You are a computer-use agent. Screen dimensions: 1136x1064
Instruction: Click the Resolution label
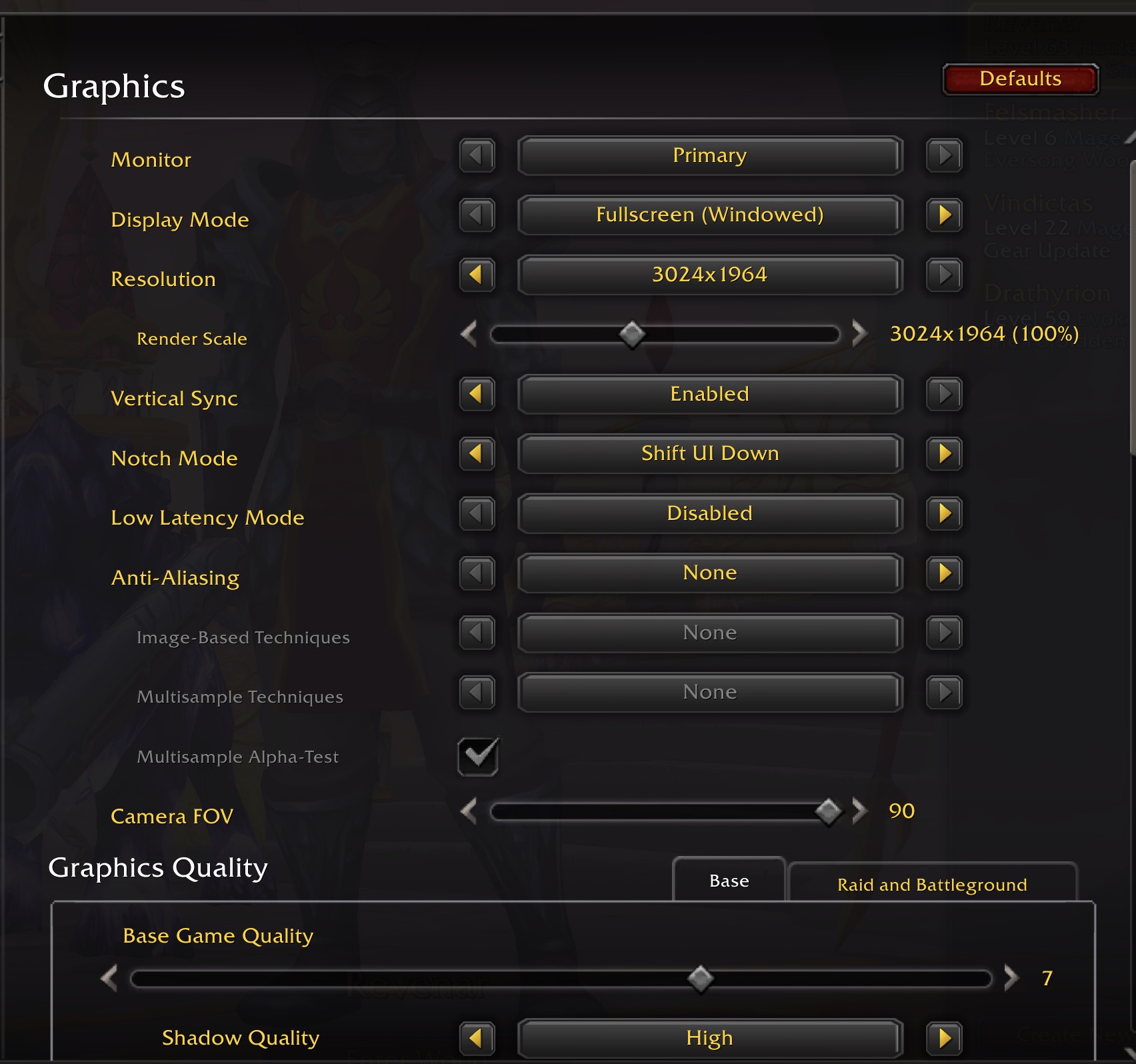pos(163,279)
